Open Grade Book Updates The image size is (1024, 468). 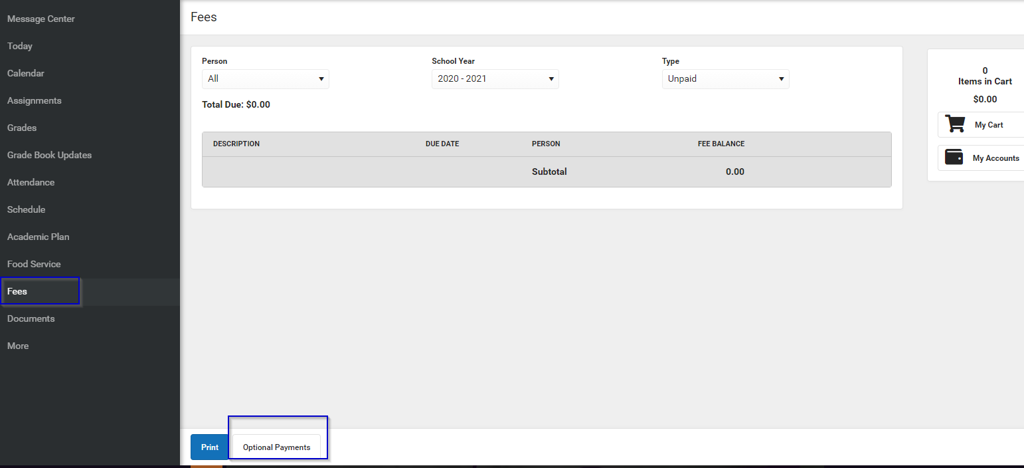[49, 155]
